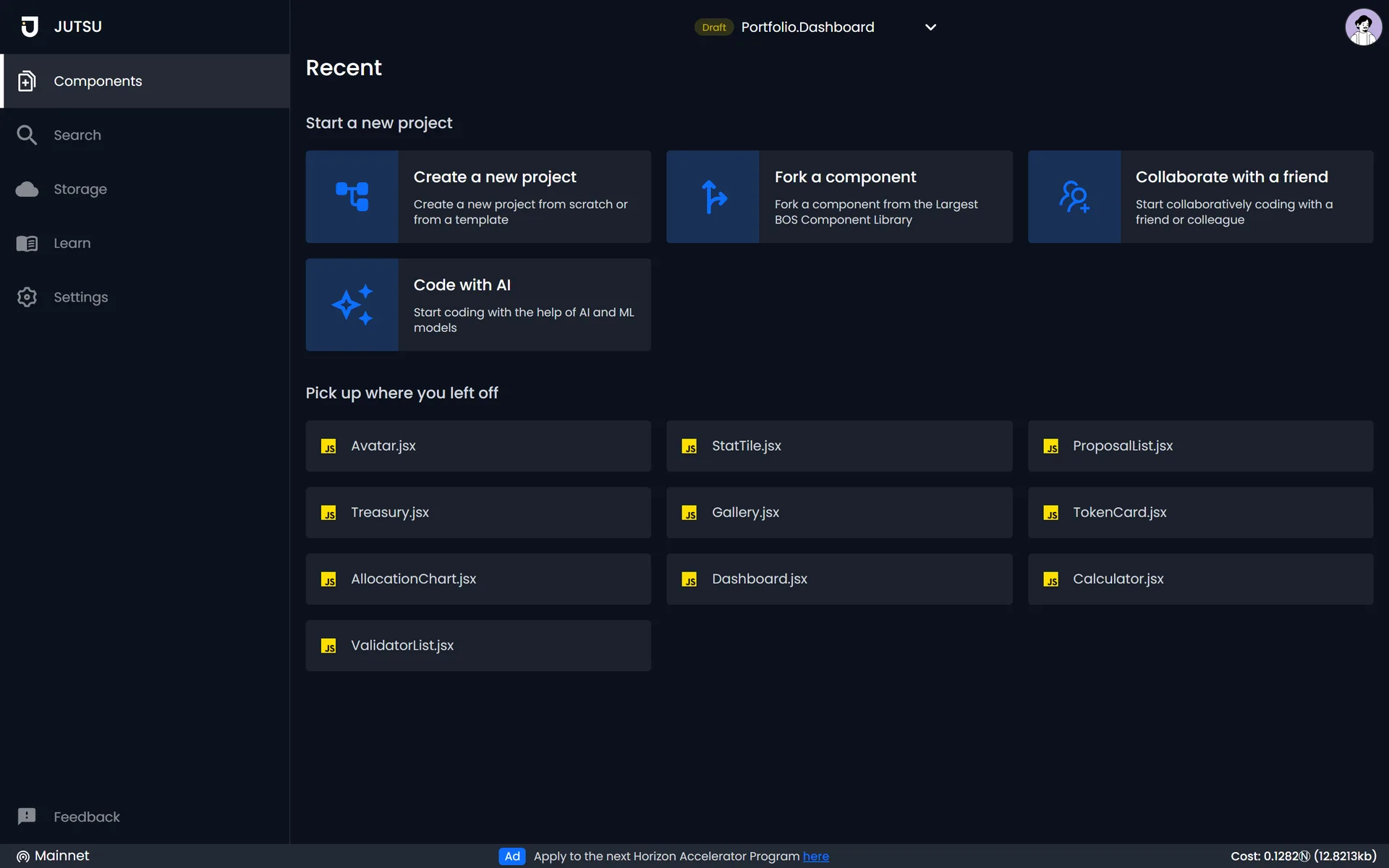Open the Avatar.jsx file
Screen dimensions: 1389x868
pyautogui.click(x=478, y=446)
